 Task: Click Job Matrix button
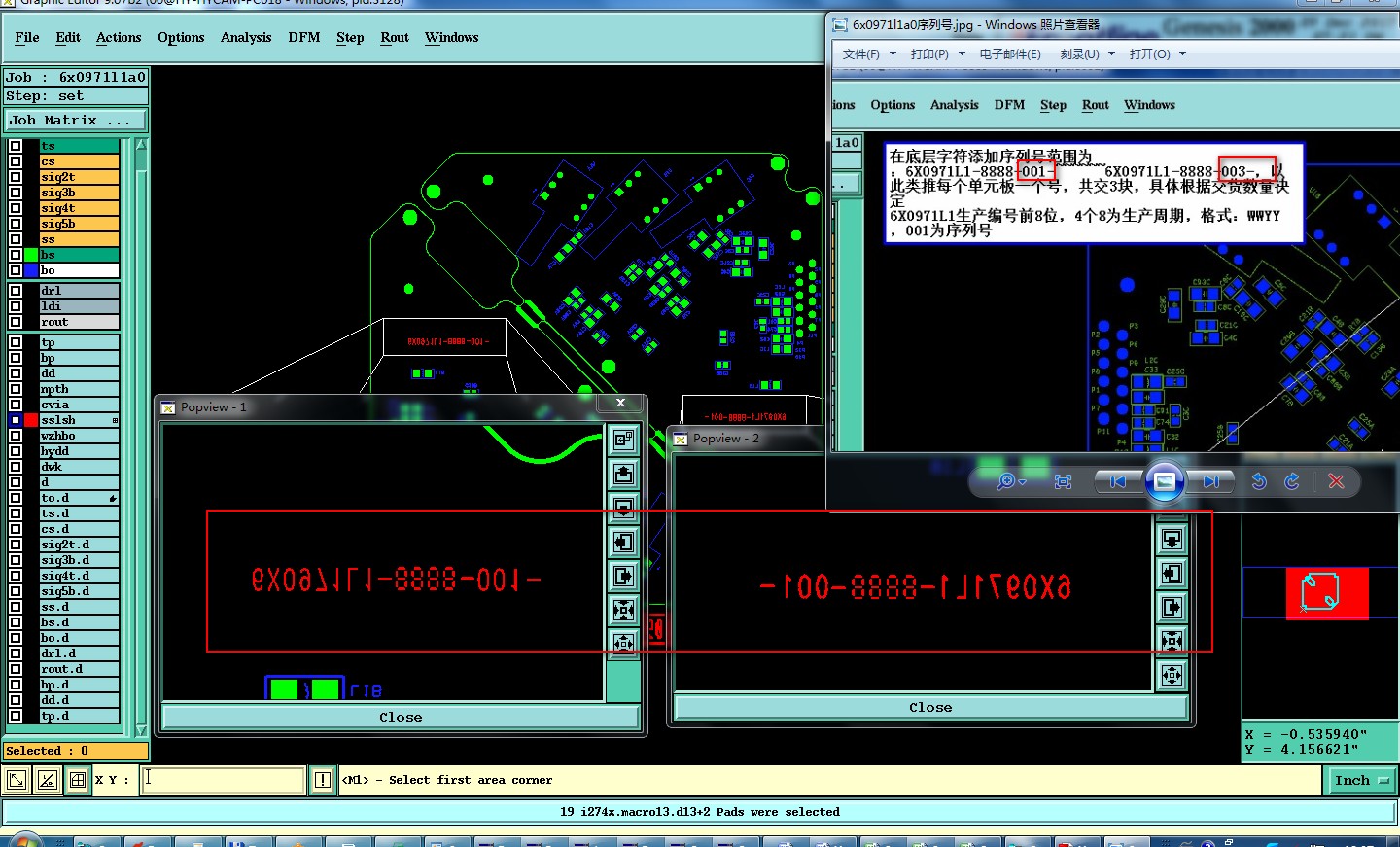click(75, 121)
